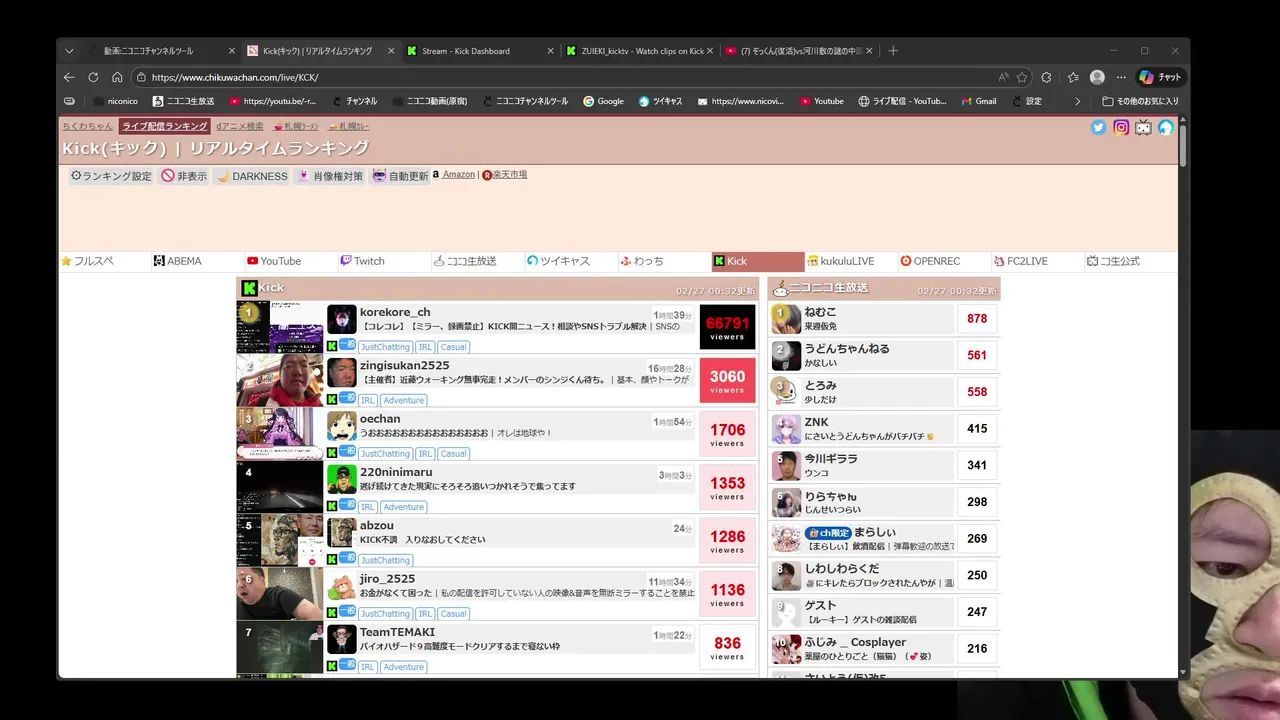Open the Gmail bookmark

pyautogui.click(x=978, y=101)
